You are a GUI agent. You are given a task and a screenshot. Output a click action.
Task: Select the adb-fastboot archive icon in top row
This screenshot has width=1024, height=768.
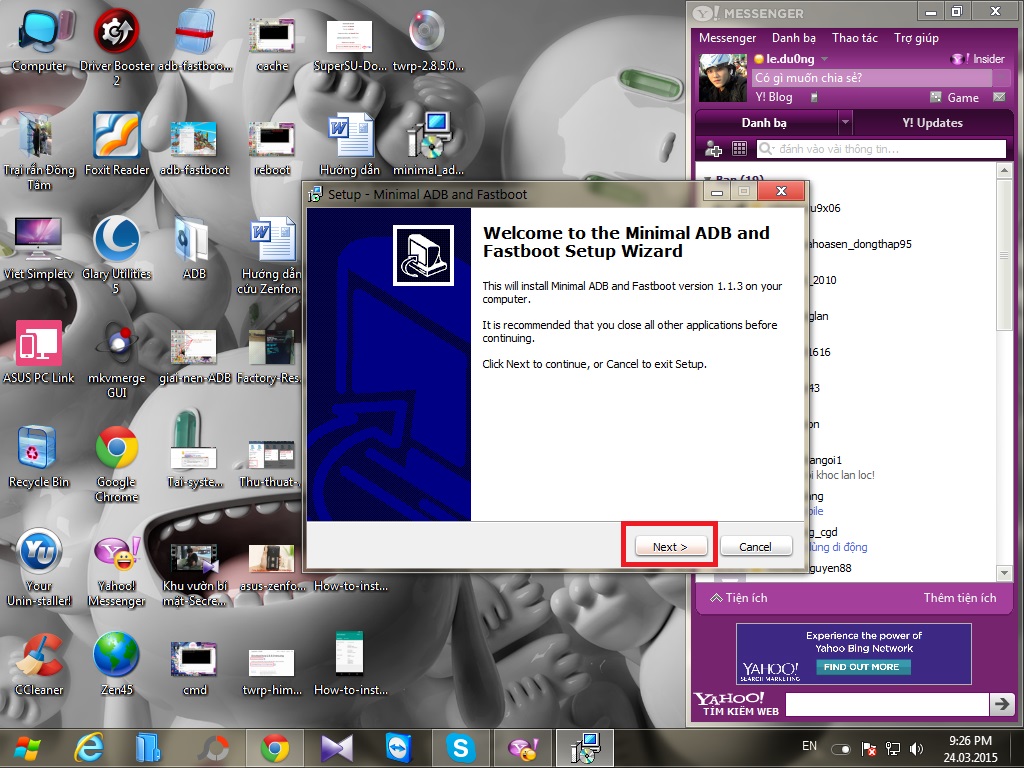[x=195, y=40]
